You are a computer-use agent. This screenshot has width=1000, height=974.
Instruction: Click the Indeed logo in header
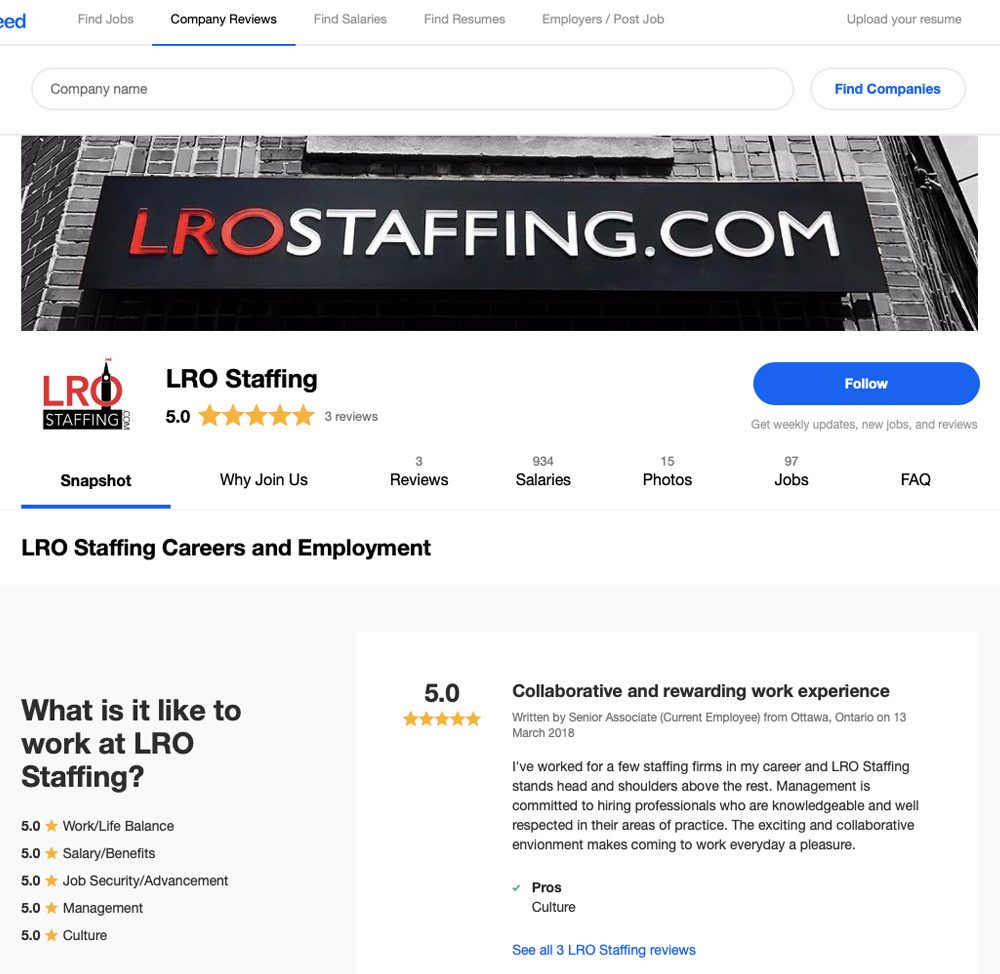13,21
